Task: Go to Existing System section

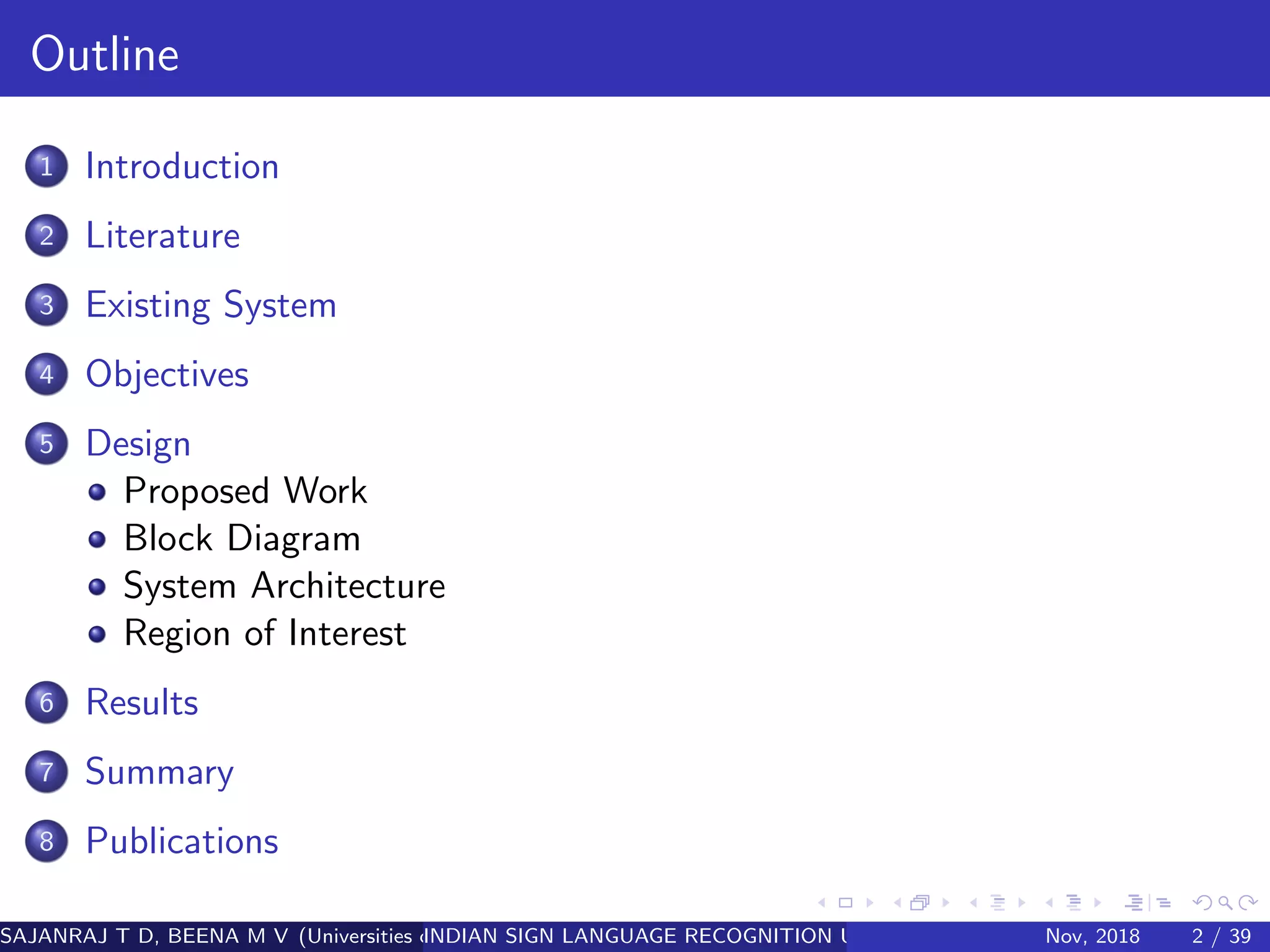Action: coord(211,306)
